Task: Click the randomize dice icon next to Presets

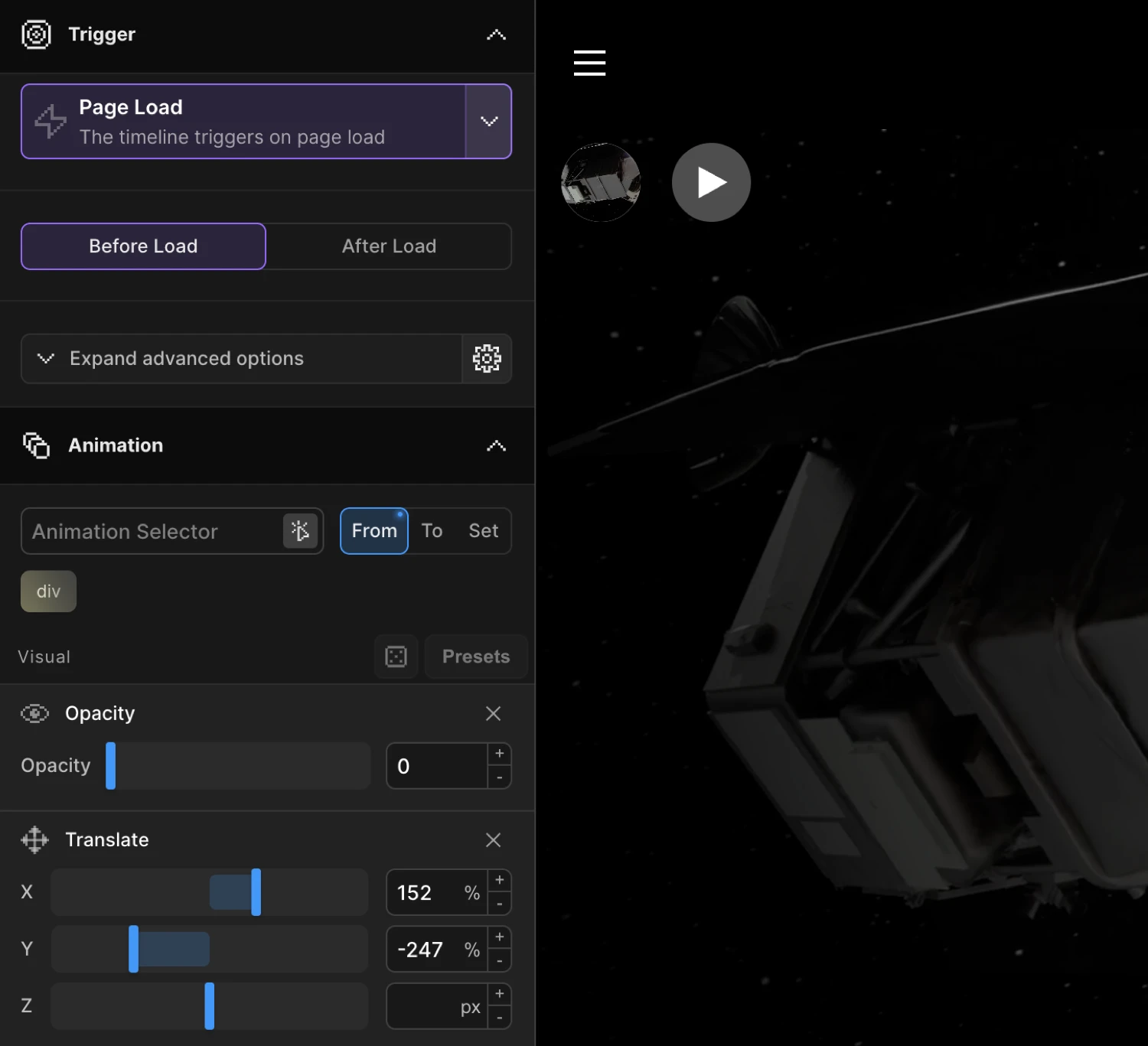Action: tap(396, 657)
